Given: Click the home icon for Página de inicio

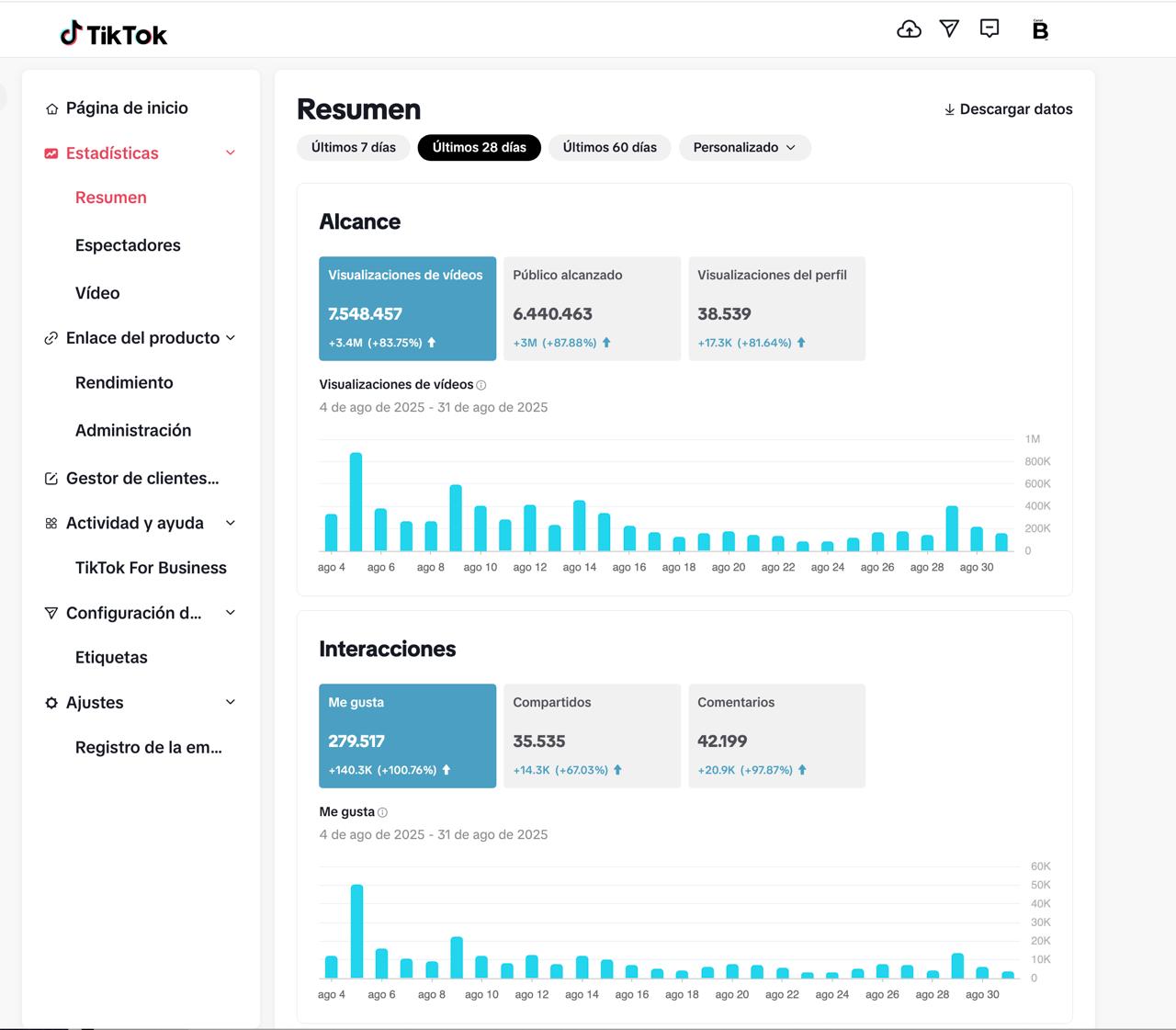Looking at the screenshot, I should tap(51, 108).
